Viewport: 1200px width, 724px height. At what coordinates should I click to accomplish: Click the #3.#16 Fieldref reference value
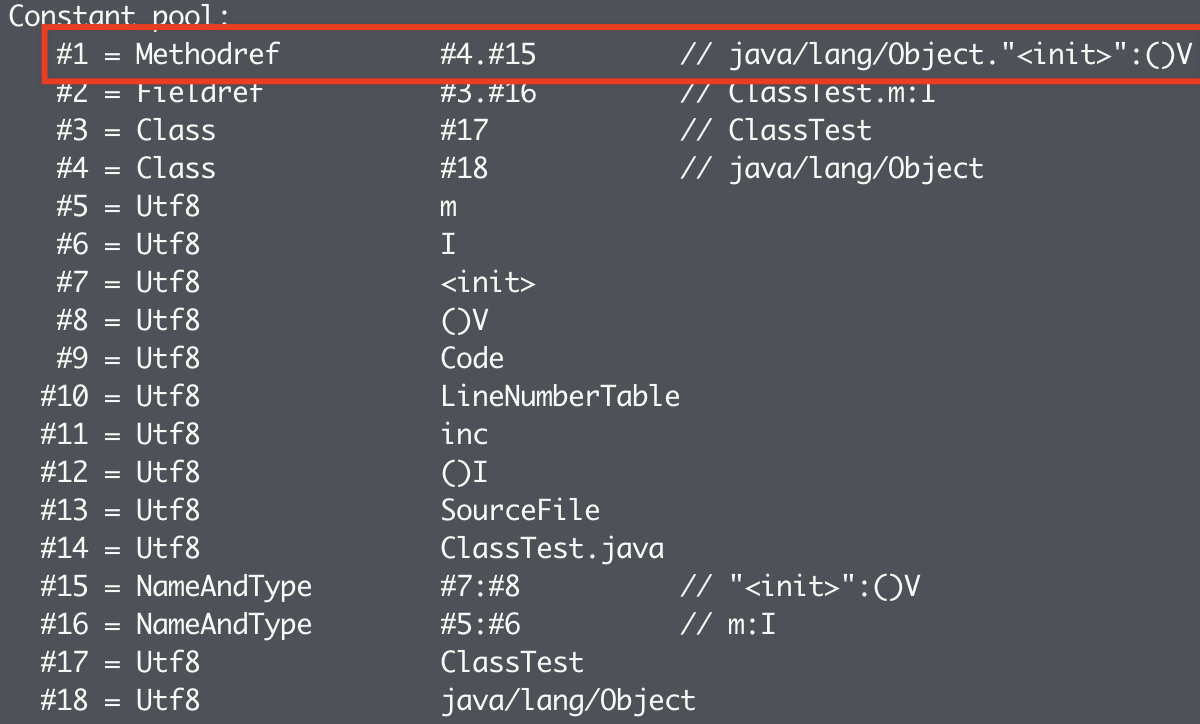coord(488,93)
